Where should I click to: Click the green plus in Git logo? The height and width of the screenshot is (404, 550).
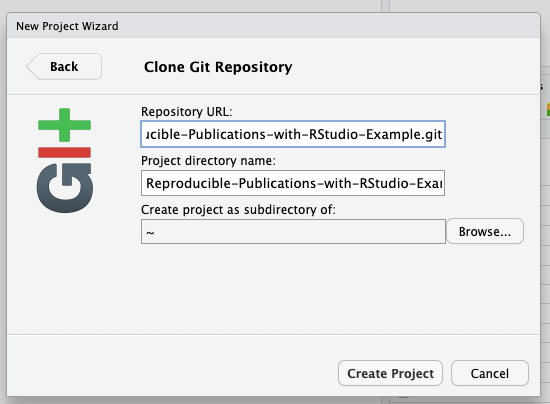pyautogui.click(x=65, y=125)
